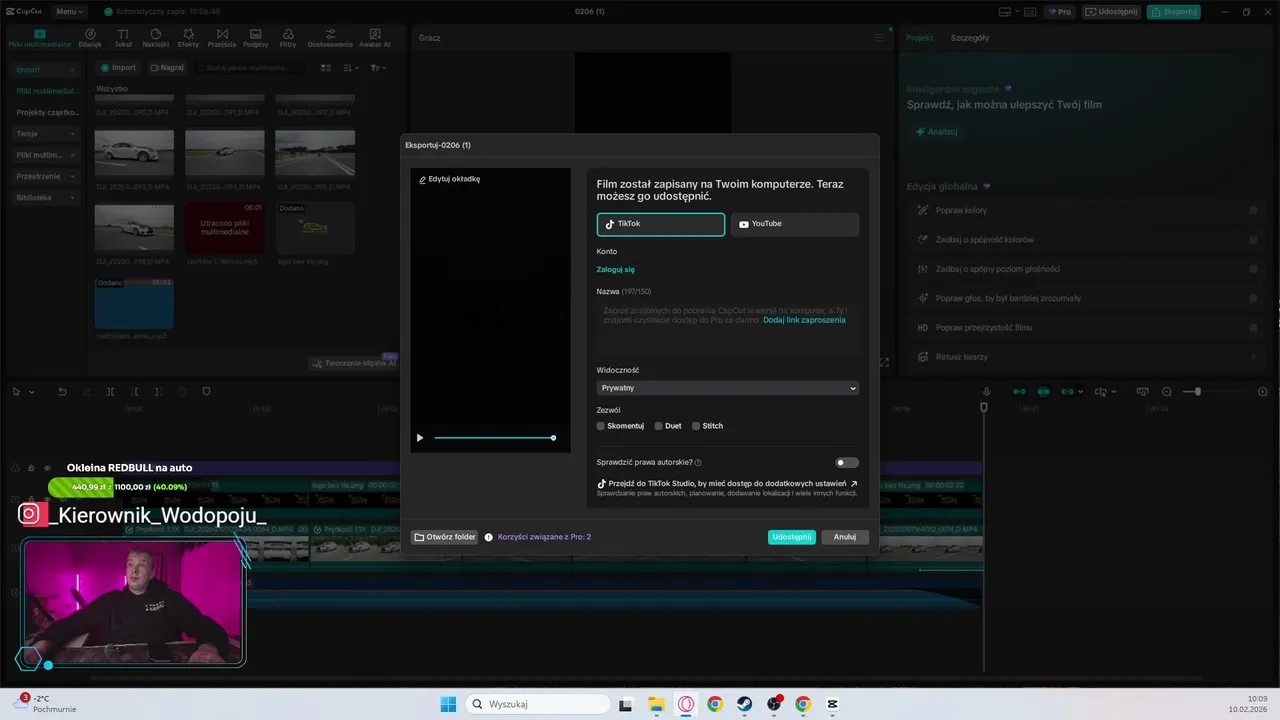Open Steam from the taskbar
Image resolution: width=1280 pixels, height=720 pixels.
[745, 704]
